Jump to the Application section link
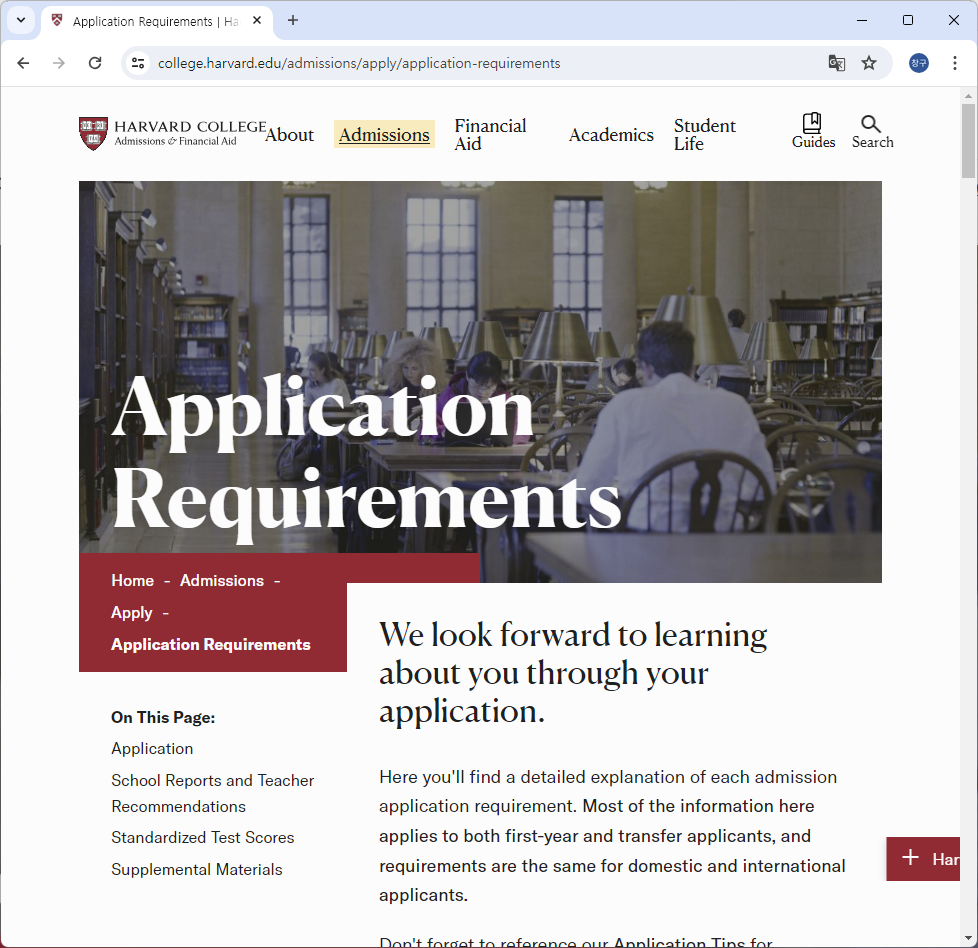Image resolution: width=978 pixels, height=948 pixels. click(x=152, y=748)
